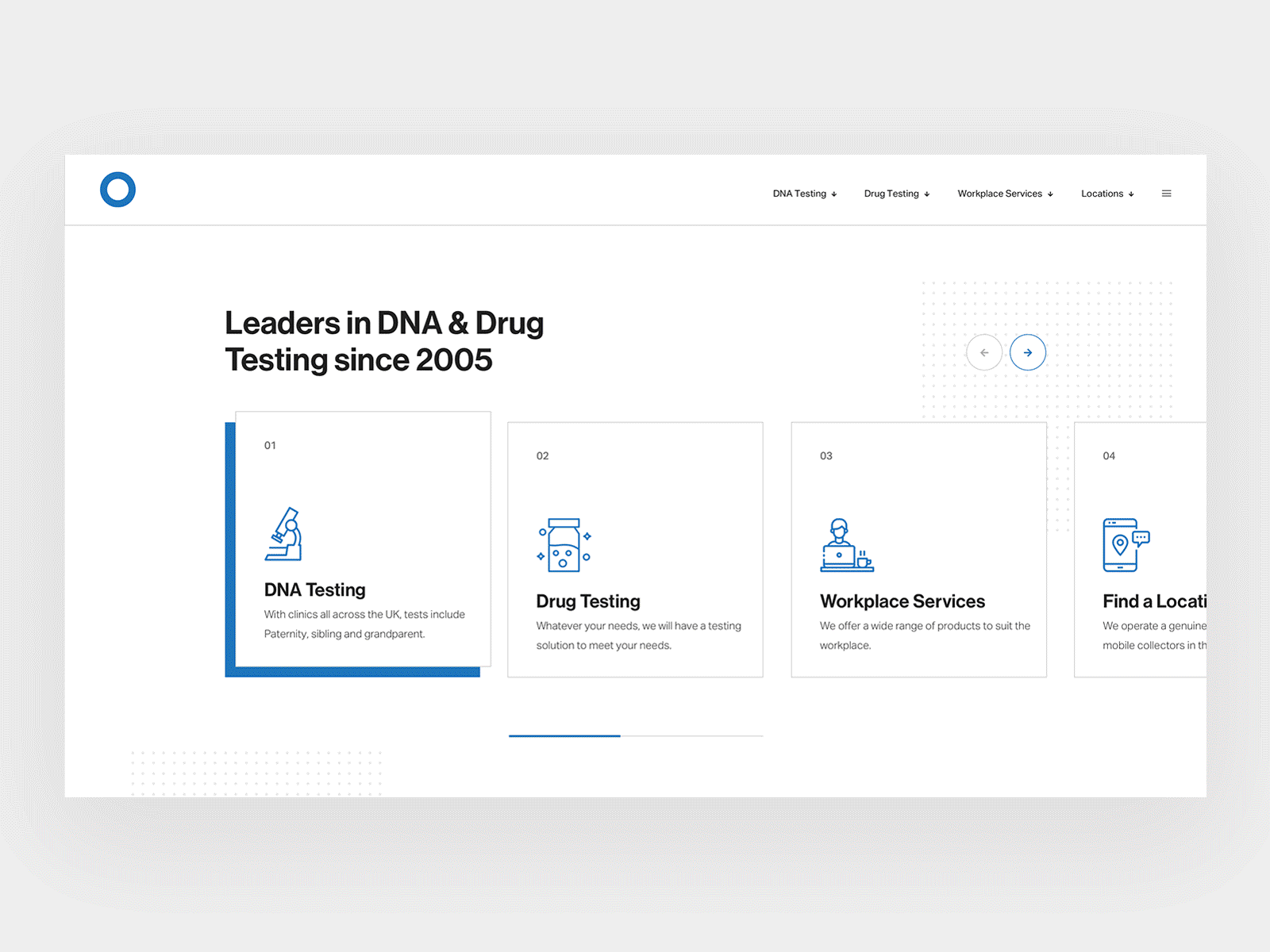Select the Locations menu item
Viewport: 1270px width, 952px height.
click(1102, 194)
